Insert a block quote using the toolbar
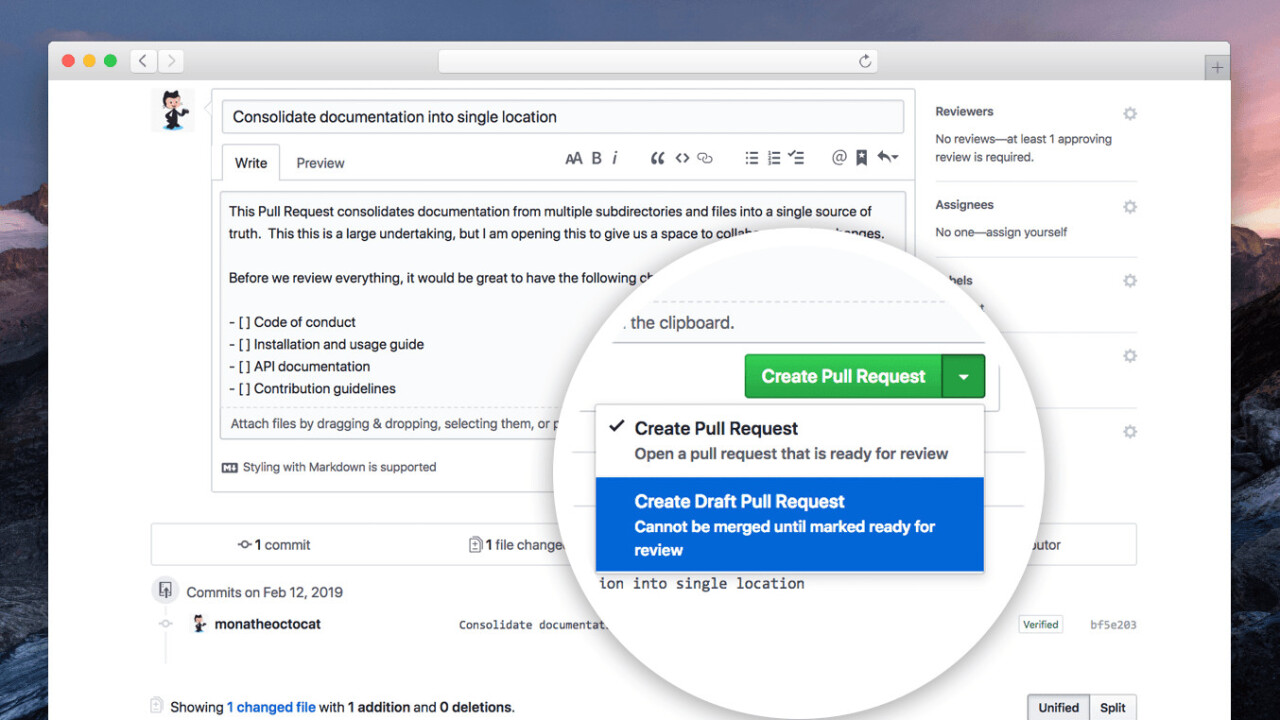Image resolution: width=1280 pixels, height=720 pixels. (x=657, y=158)
